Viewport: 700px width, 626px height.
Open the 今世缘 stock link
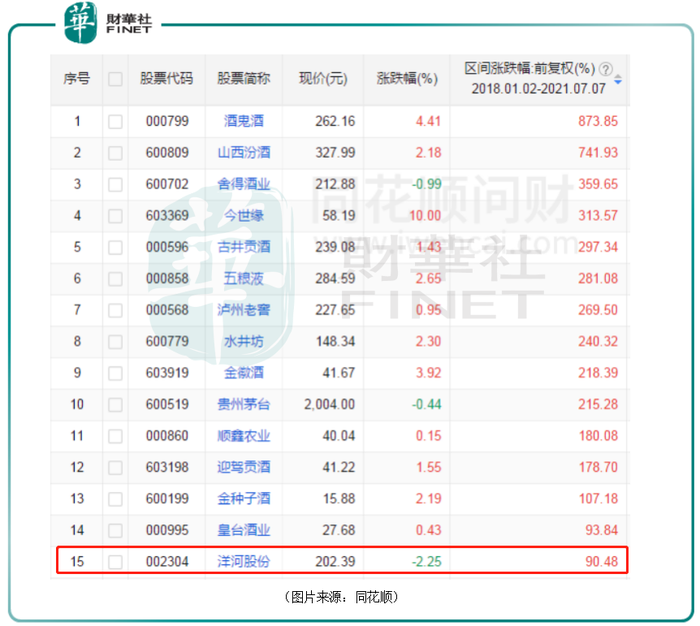(244, 216)
